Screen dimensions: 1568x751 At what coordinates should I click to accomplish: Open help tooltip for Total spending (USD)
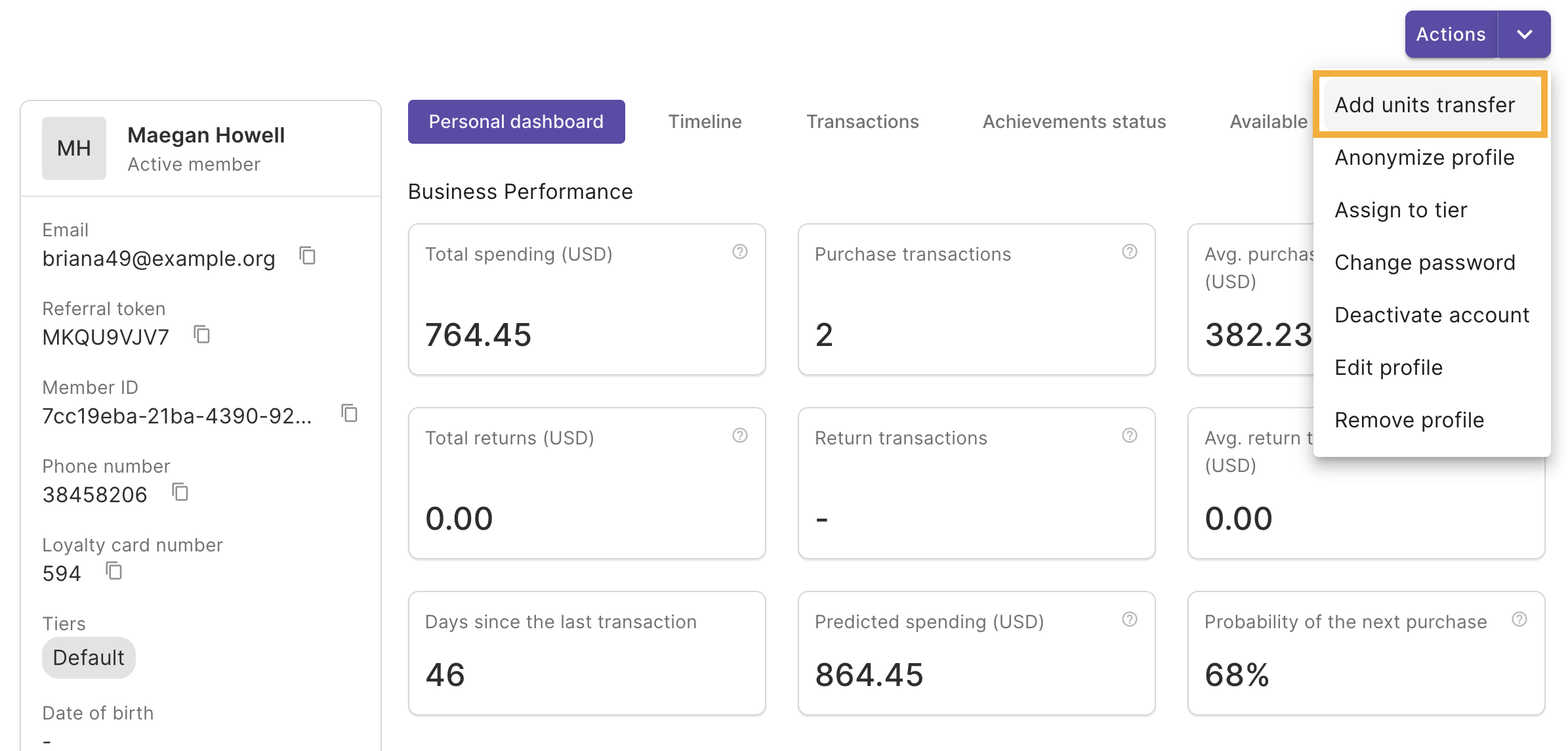click(740, 251)
